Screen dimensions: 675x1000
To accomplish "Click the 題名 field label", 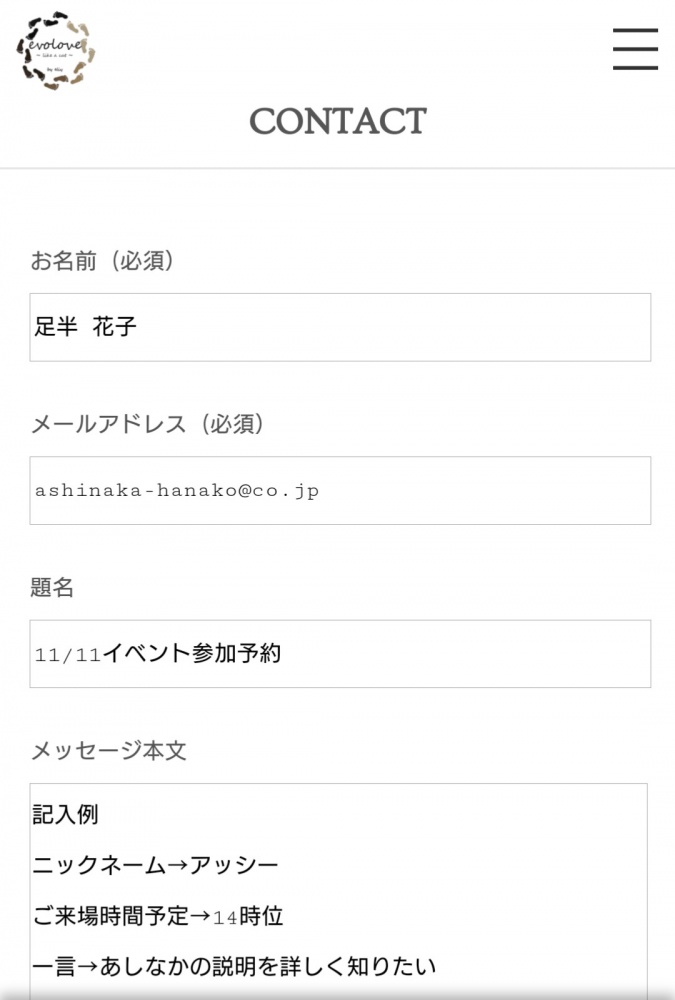I will tap(52, 587).
